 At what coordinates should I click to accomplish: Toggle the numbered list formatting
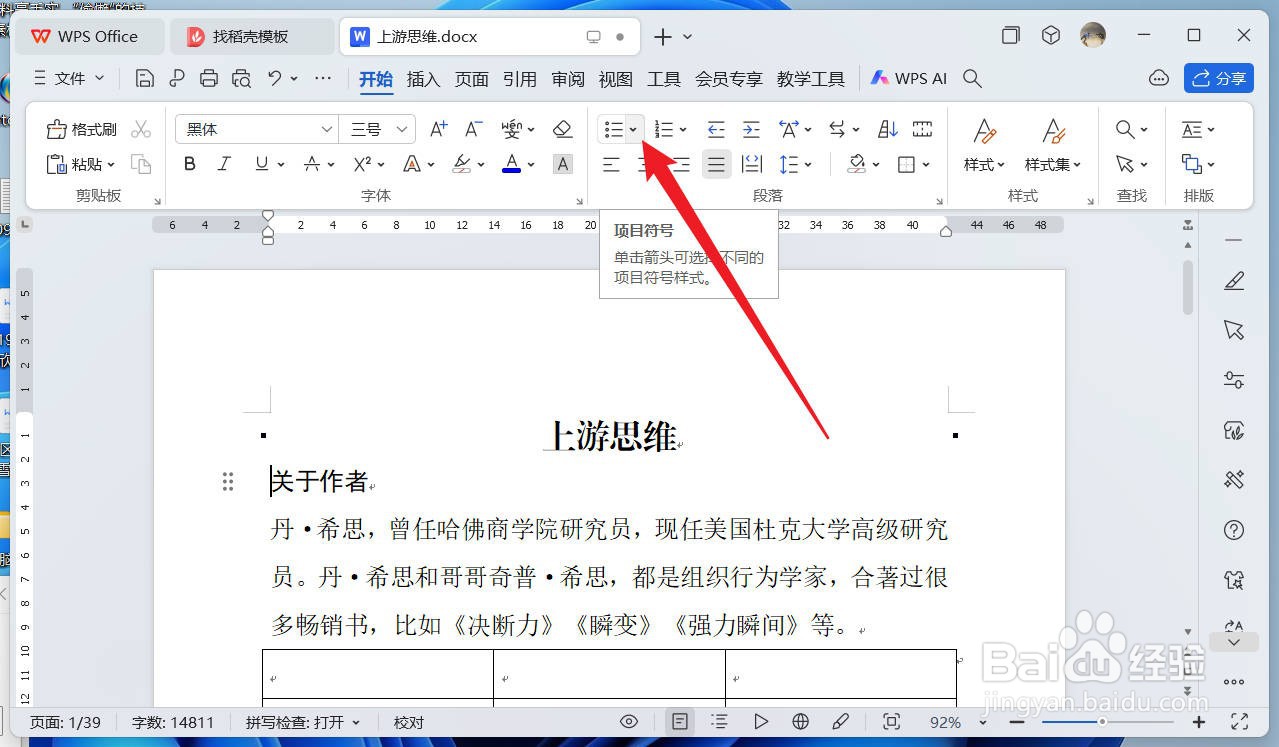click(x=665, y=129)
